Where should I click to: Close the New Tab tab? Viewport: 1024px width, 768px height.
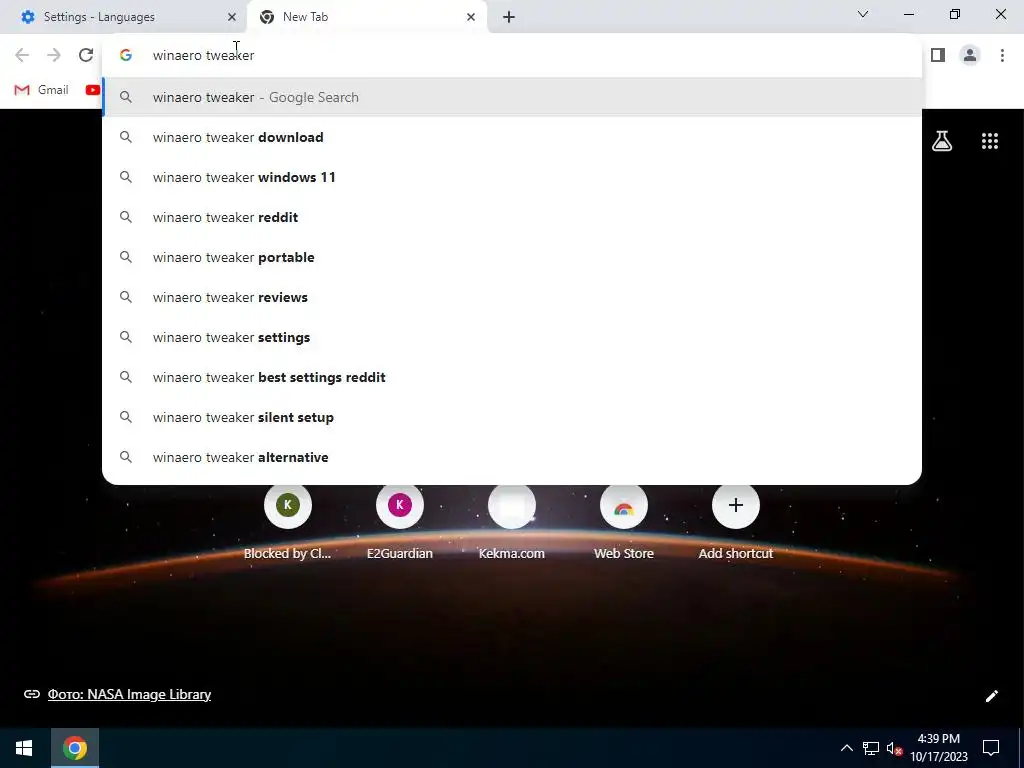coord(471,17)
